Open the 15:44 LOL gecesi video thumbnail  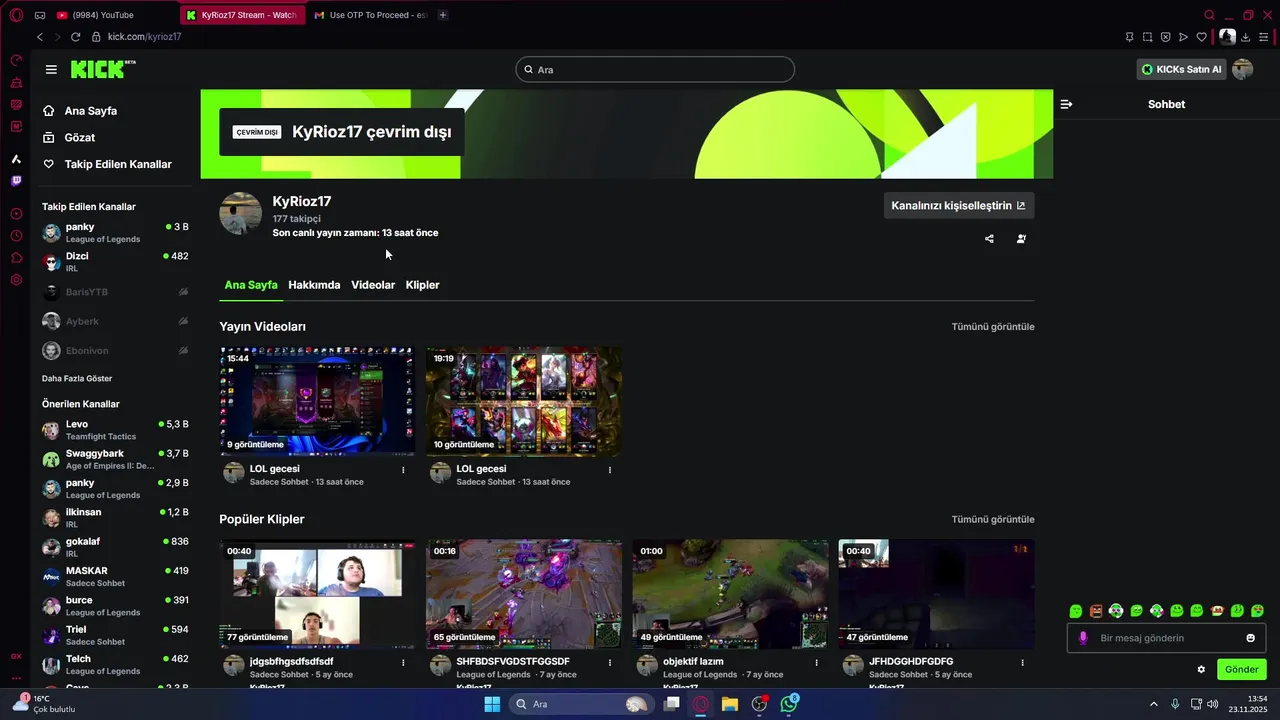(317, 401)
